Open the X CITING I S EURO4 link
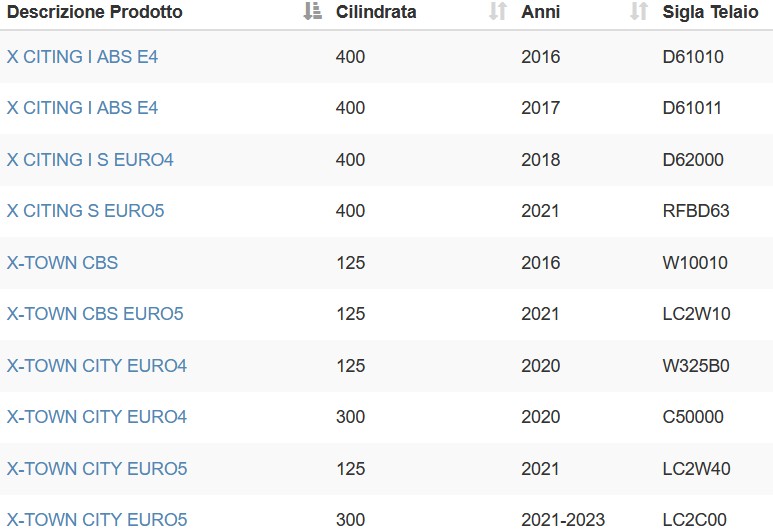The width and height of the screenshot is (773, 532). tap(90, 160)
